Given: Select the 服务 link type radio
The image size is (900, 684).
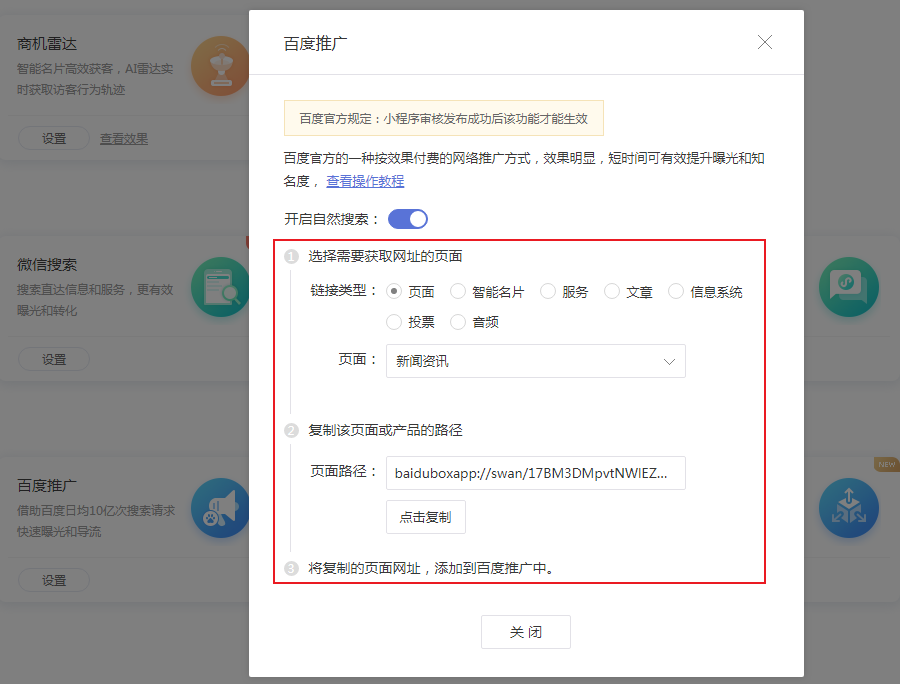Looking at the screenshot, I should (548, 292).
